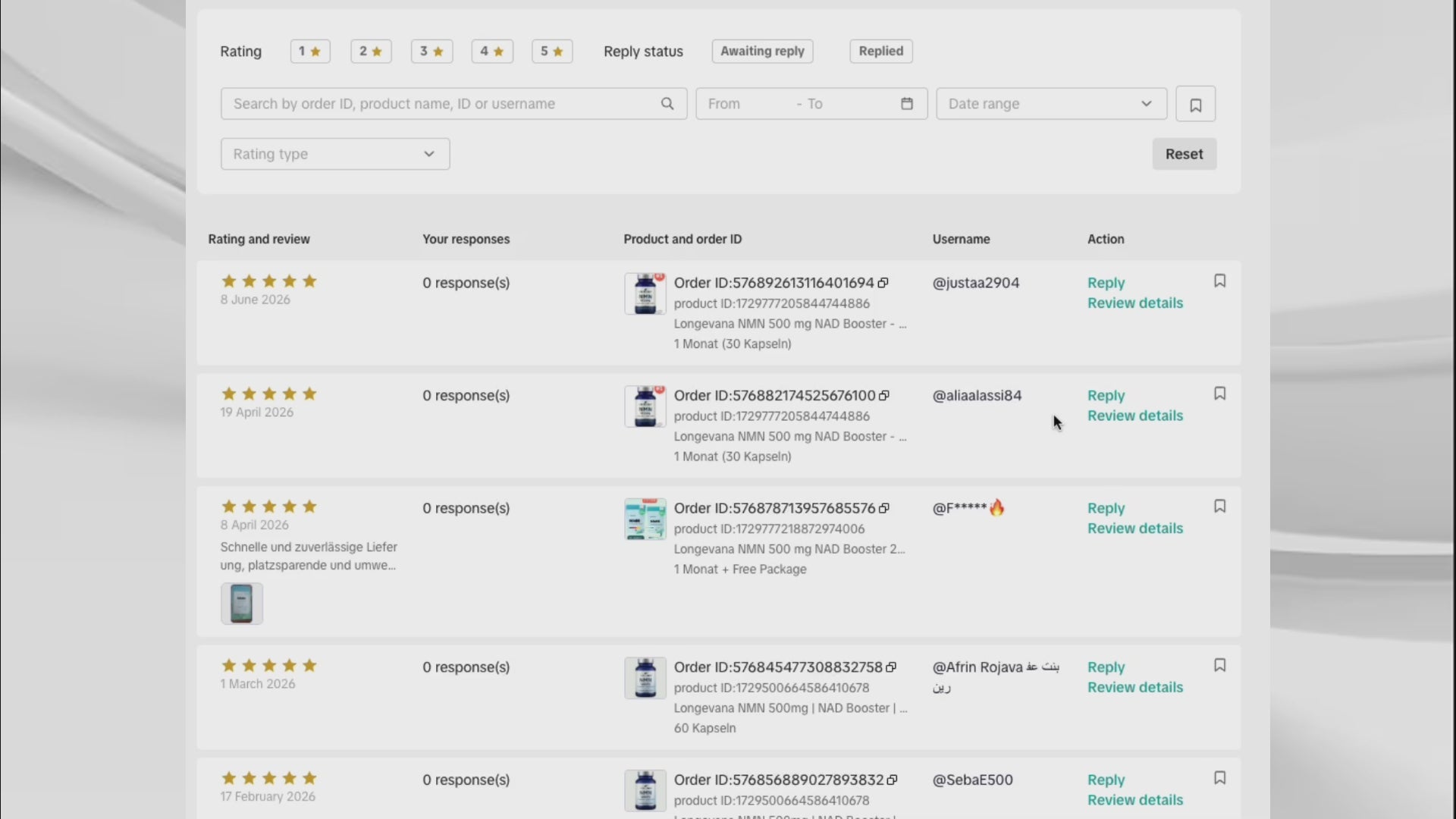Open the Rating type dropdown
The height and width of the screenshot is (819, 1456).
(335, 154)
